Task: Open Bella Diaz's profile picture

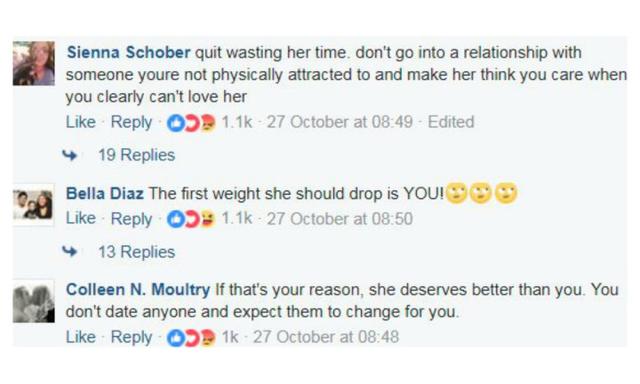Action: coord(33,205)
